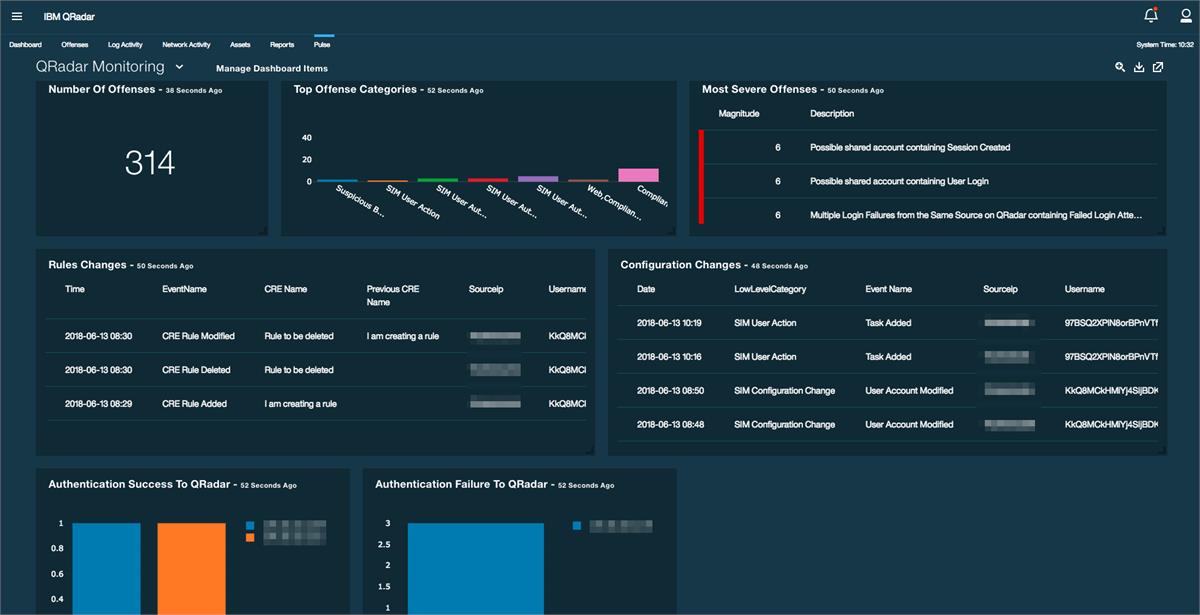Open dashboard in new window icon
Screen dimensions: 1200x615
(x=1160, y=67)
